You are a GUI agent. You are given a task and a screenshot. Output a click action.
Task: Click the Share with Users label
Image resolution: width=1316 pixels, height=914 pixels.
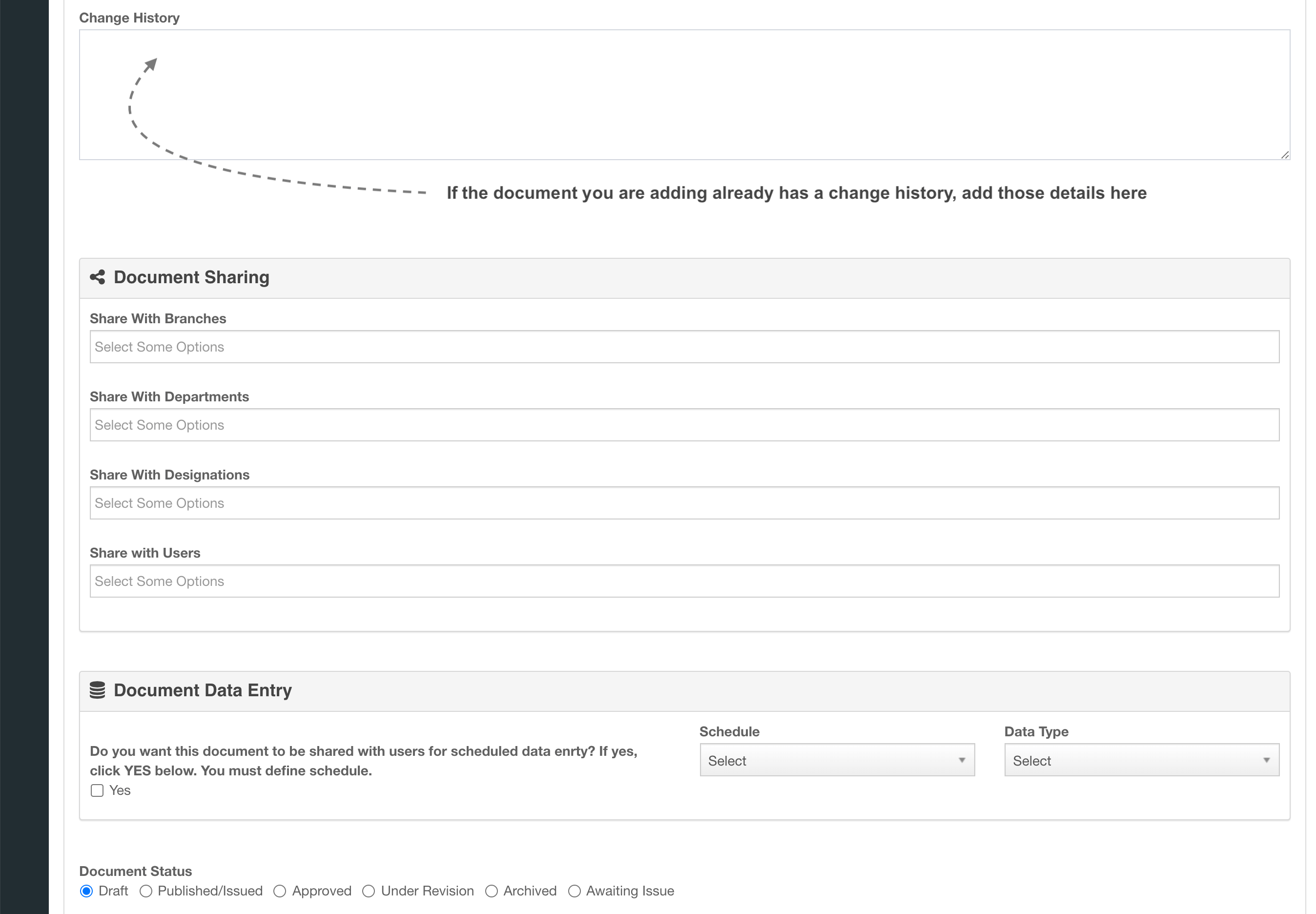[145, 553]
